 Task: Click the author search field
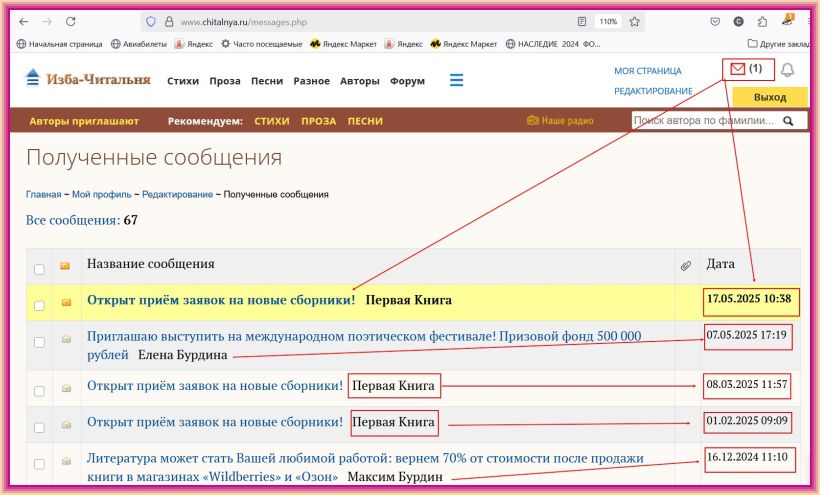click(706, 121)
